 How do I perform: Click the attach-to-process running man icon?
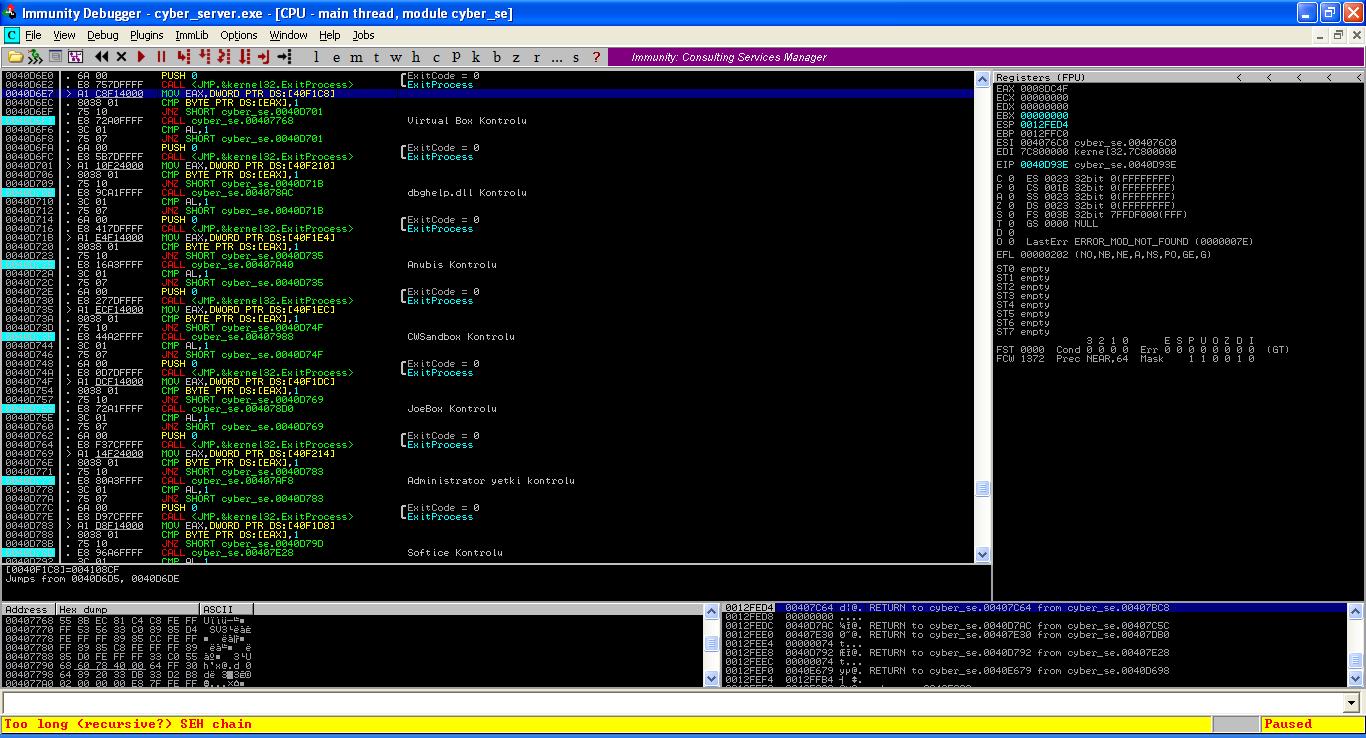pyautogui.click(x=35, y=57)
